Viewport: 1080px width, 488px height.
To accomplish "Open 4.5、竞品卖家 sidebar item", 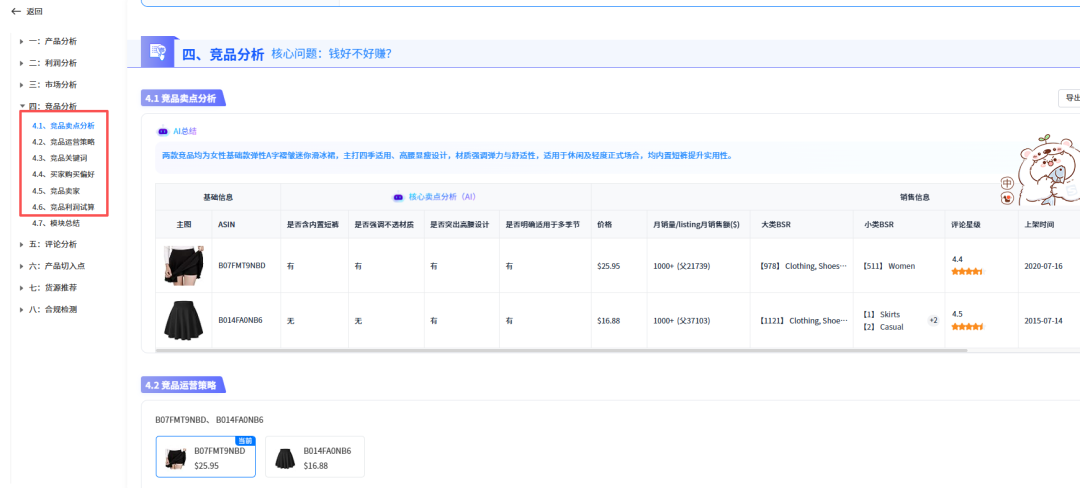I will [55, 191].
